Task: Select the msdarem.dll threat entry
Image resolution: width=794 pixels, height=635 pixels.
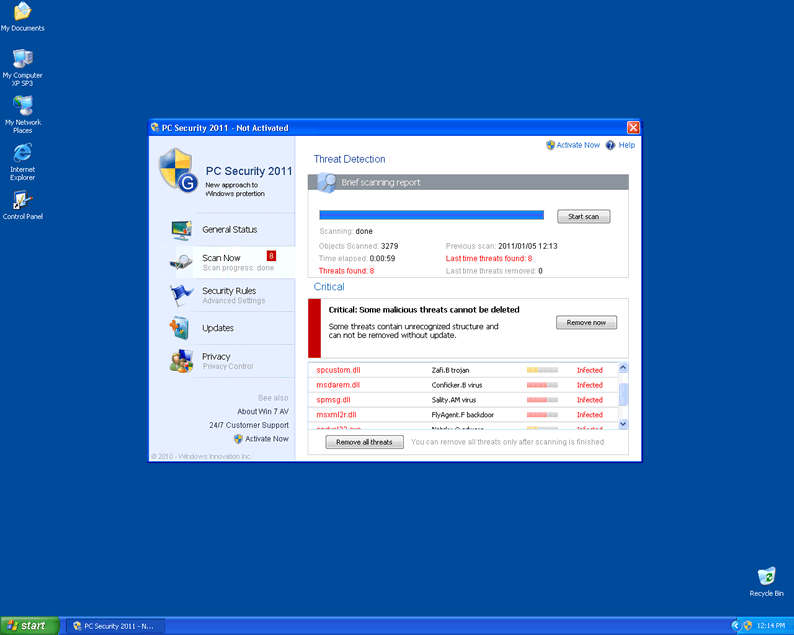Action: pos(338,385)
